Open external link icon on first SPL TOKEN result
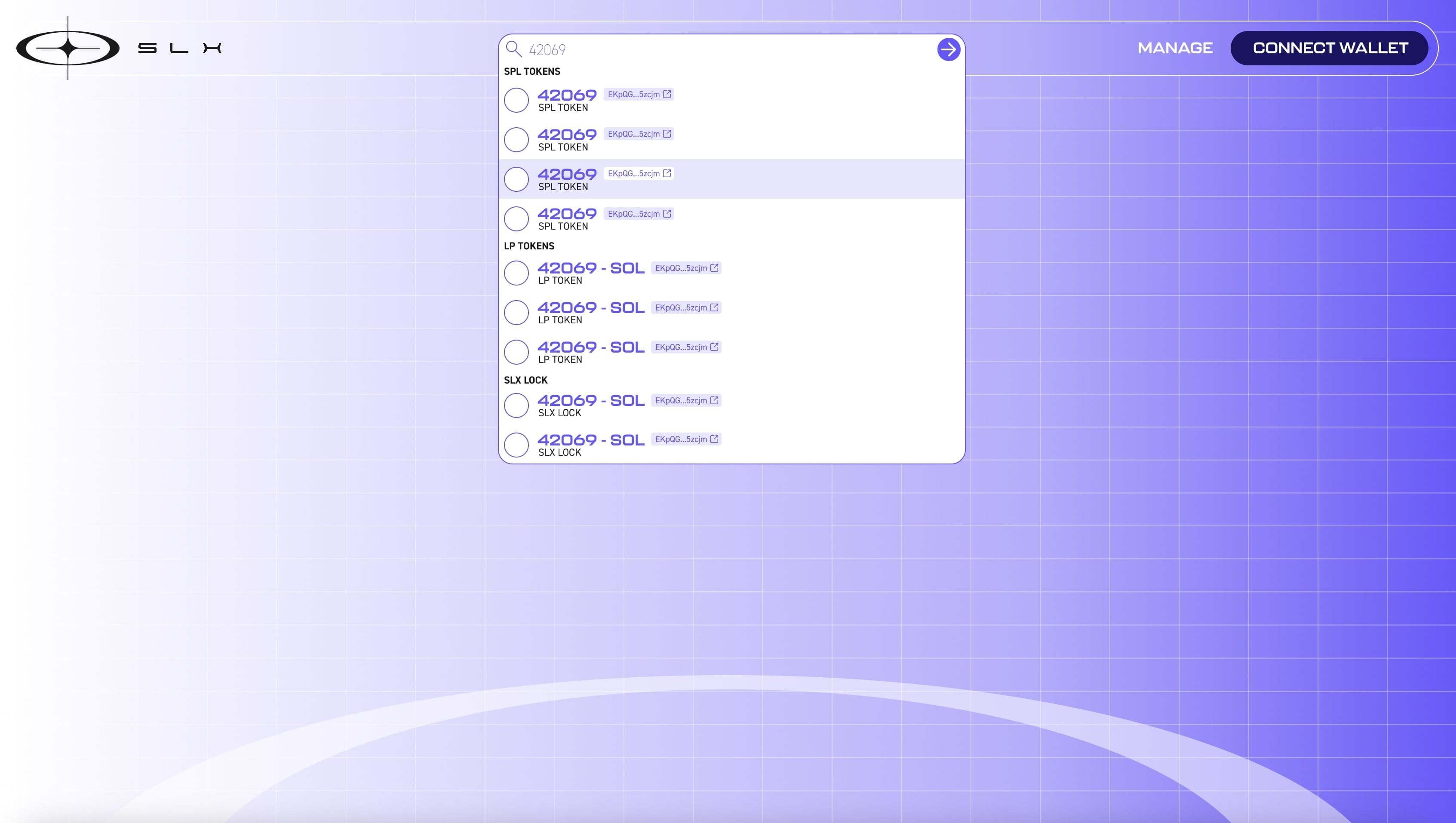The image size is (1456, 823). 667,95
